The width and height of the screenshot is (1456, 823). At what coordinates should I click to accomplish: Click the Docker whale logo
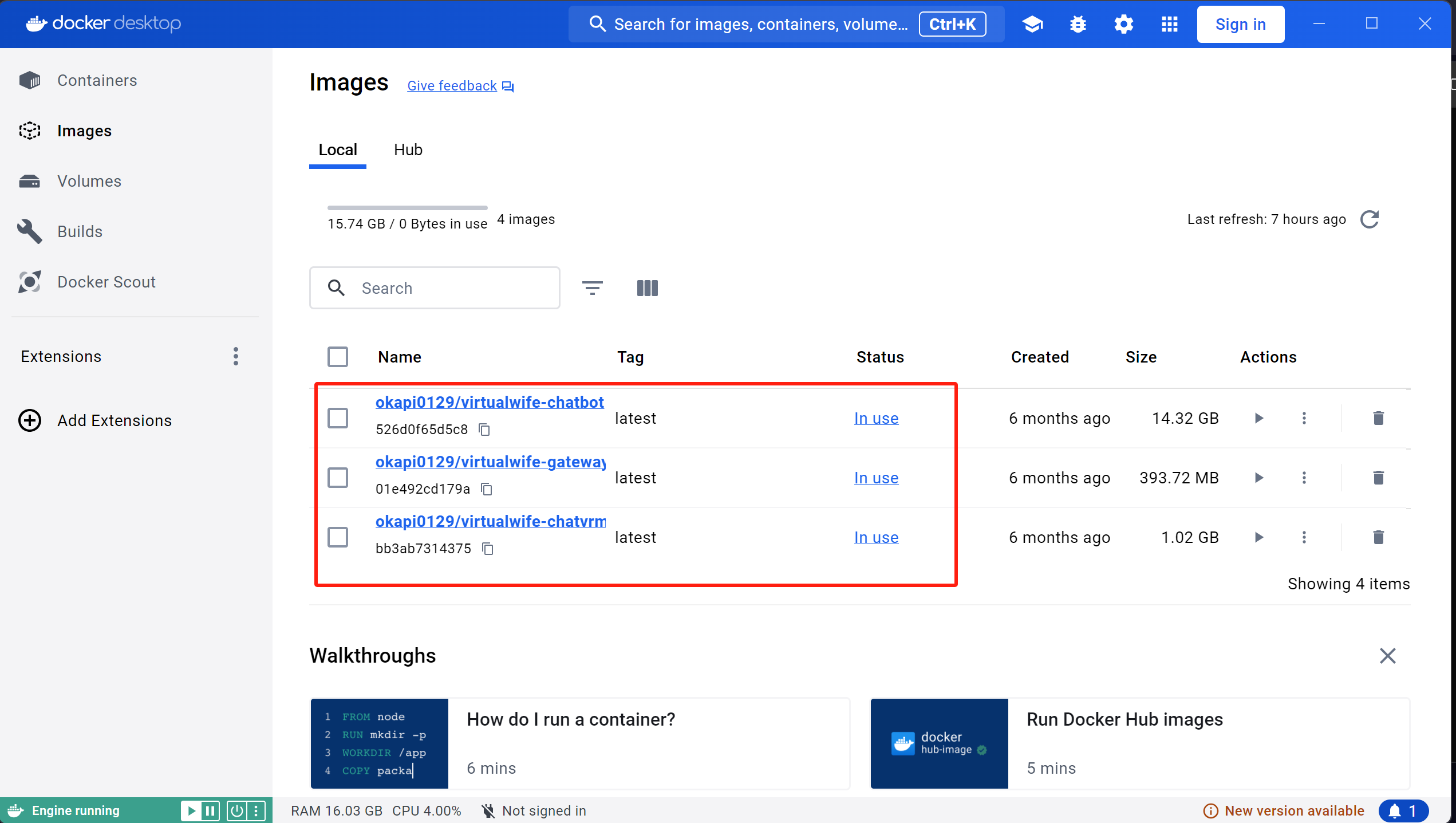click(37, 23)
